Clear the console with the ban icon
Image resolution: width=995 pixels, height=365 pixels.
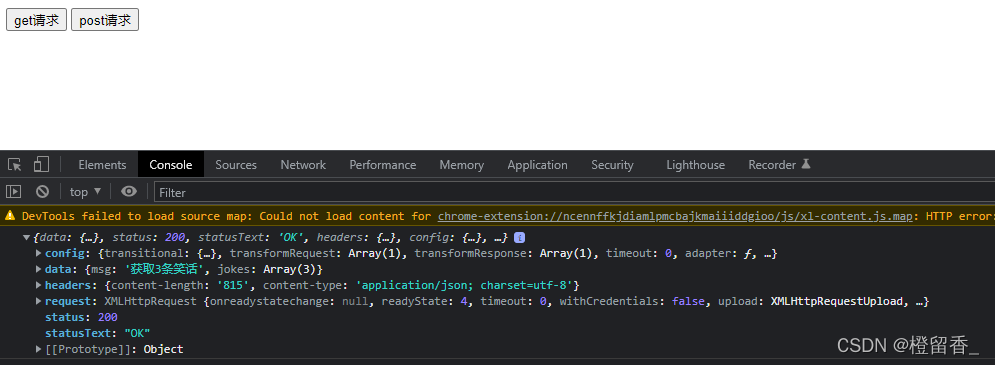pos(43,192)
